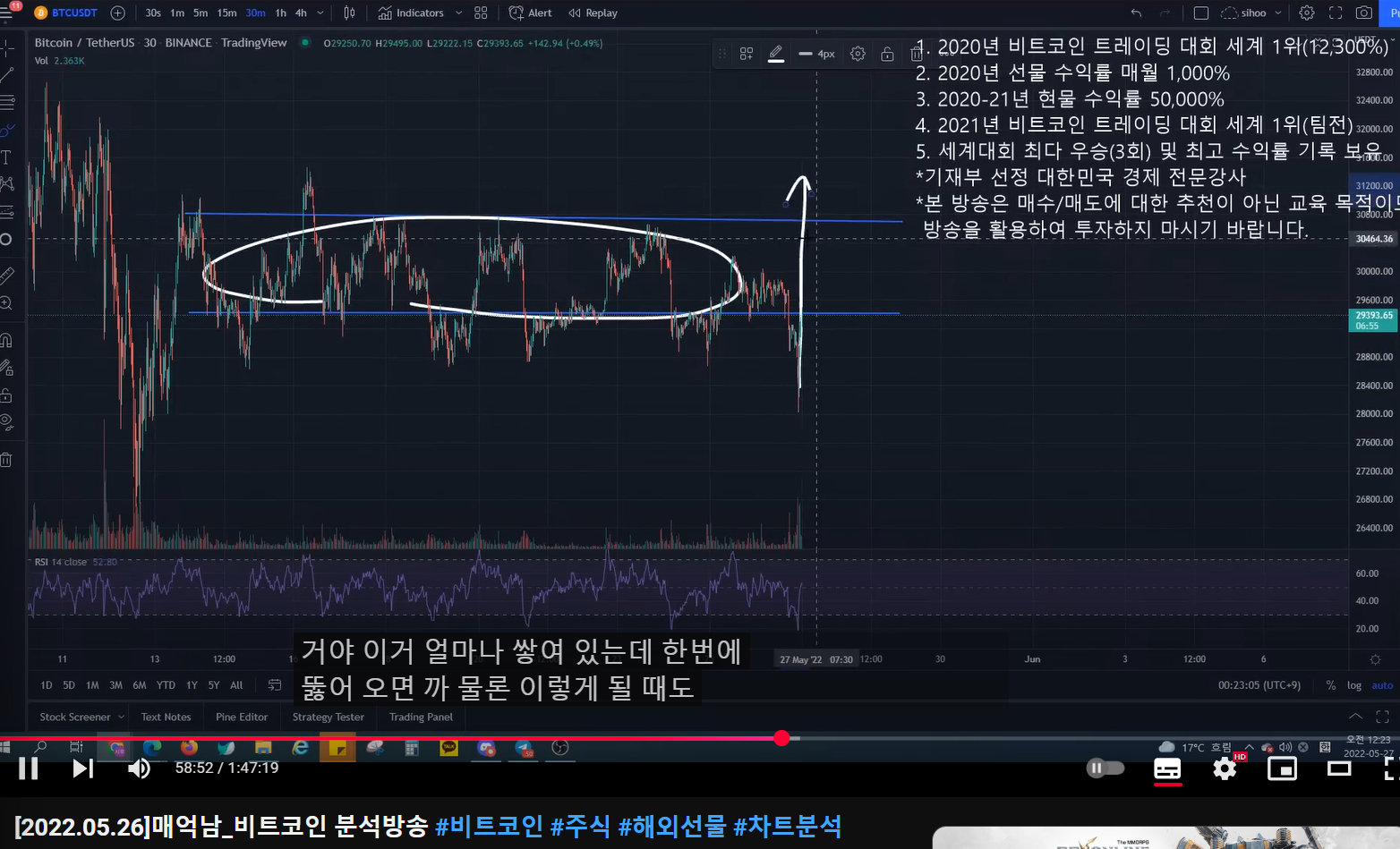
Task: Open the go-to-date calendar icon
Action: 275,685
